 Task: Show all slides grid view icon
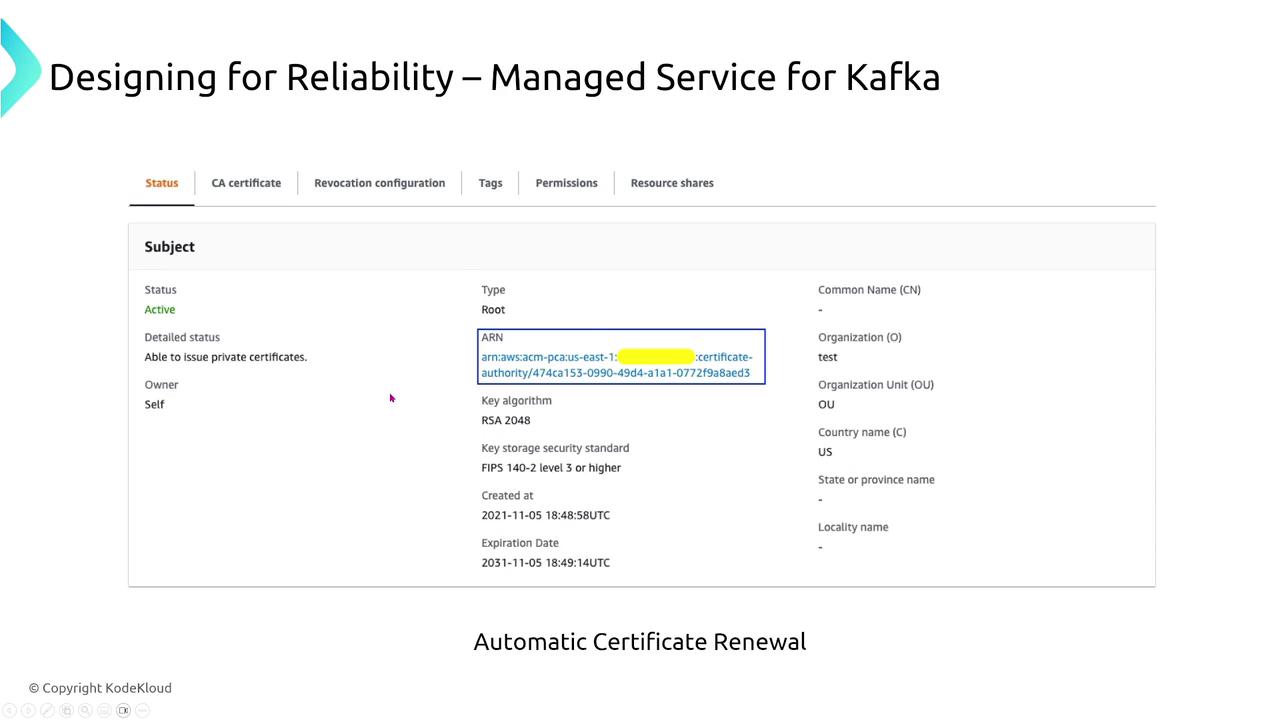point(66,711)
